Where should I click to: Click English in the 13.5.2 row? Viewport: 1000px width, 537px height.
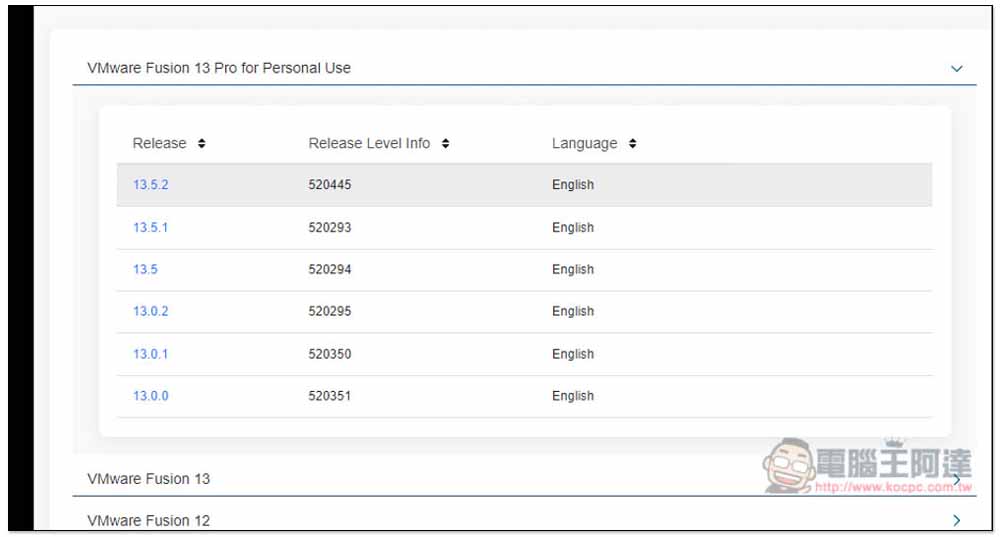(x=573, y=185)
